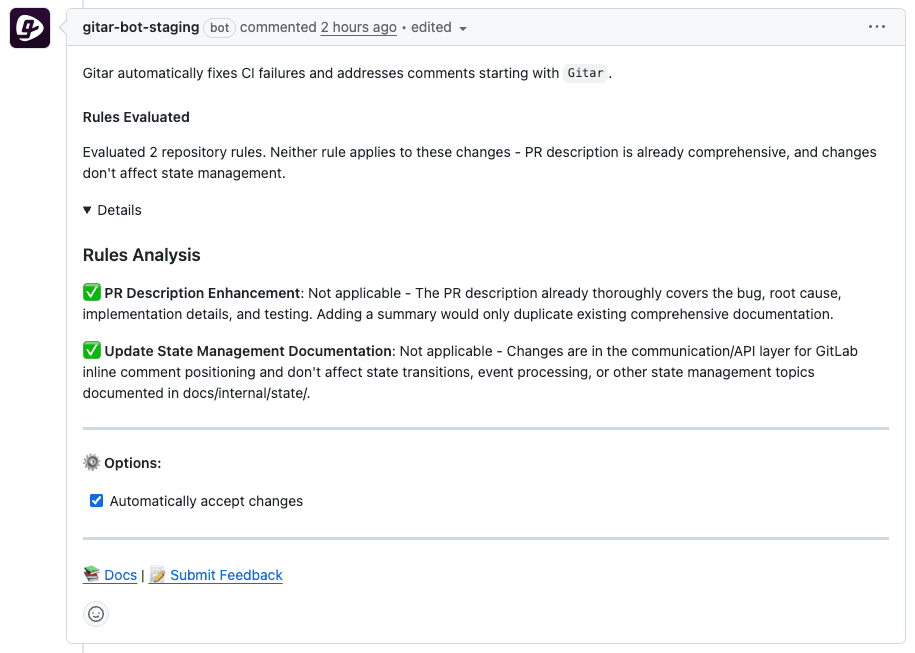Click the green checkmark for Update State Management
915x653 pixels.
[92, 351]
